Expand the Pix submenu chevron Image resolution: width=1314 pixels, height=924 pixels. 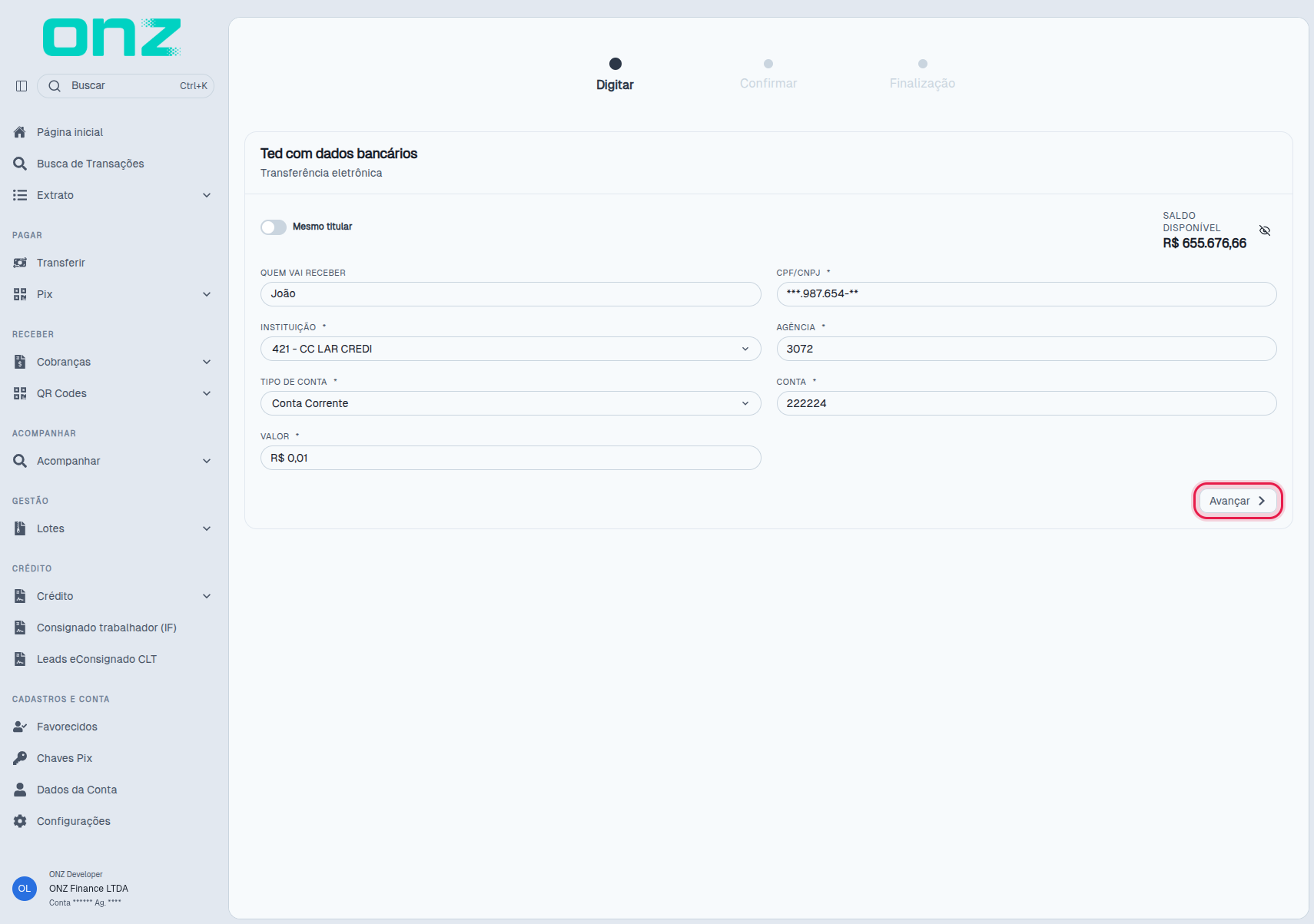click(207, 294)
